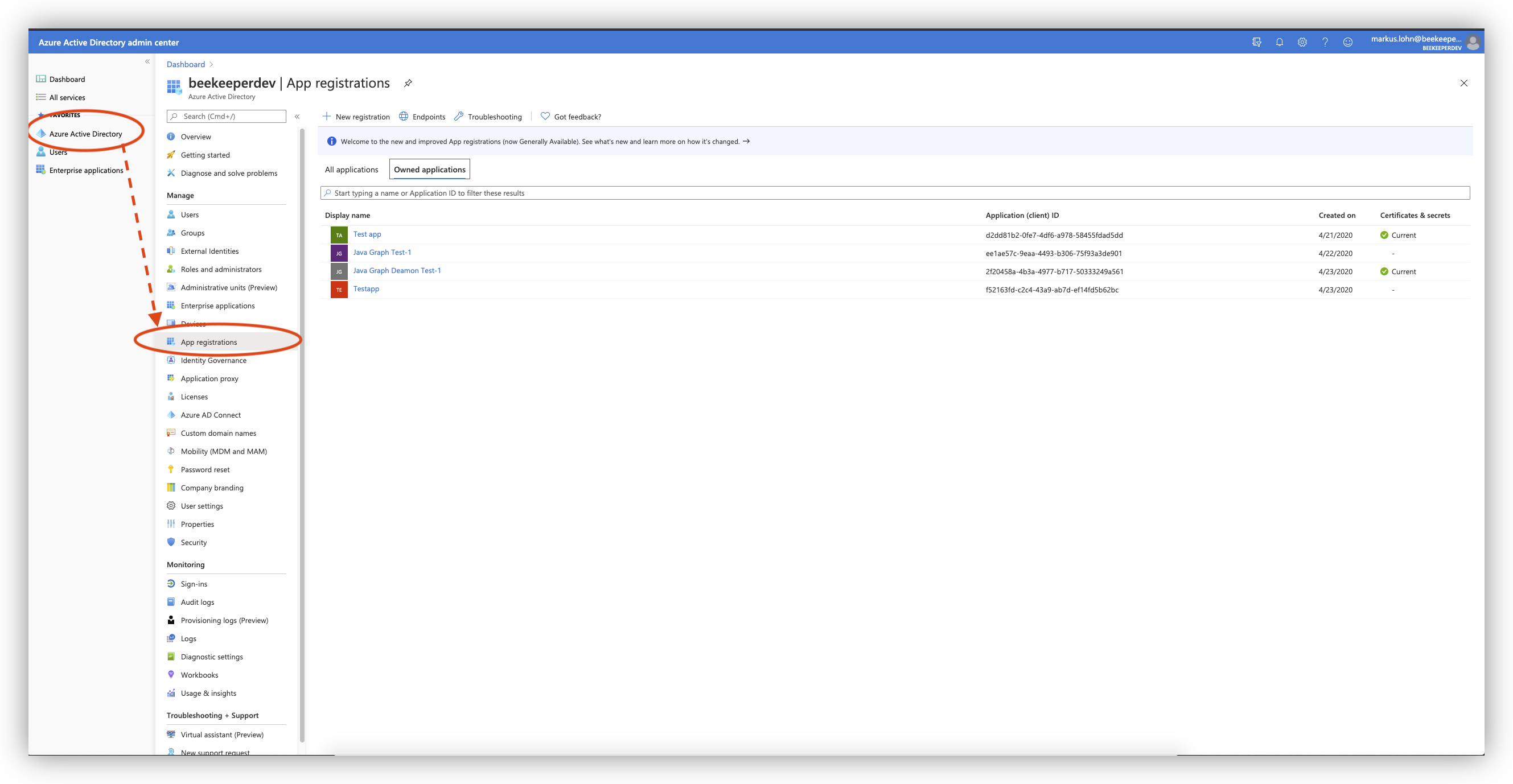Screen dimensions: 1513x784
Task: Click the Dashboard breadcrumb link
Action: [x=186, y=64]
